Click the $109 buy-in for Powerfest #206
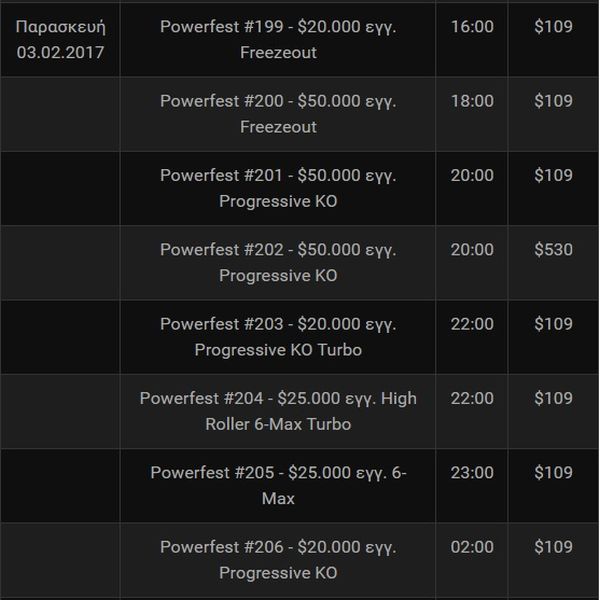600x600 pixels. pyautogui.click(x=553, y=546)
